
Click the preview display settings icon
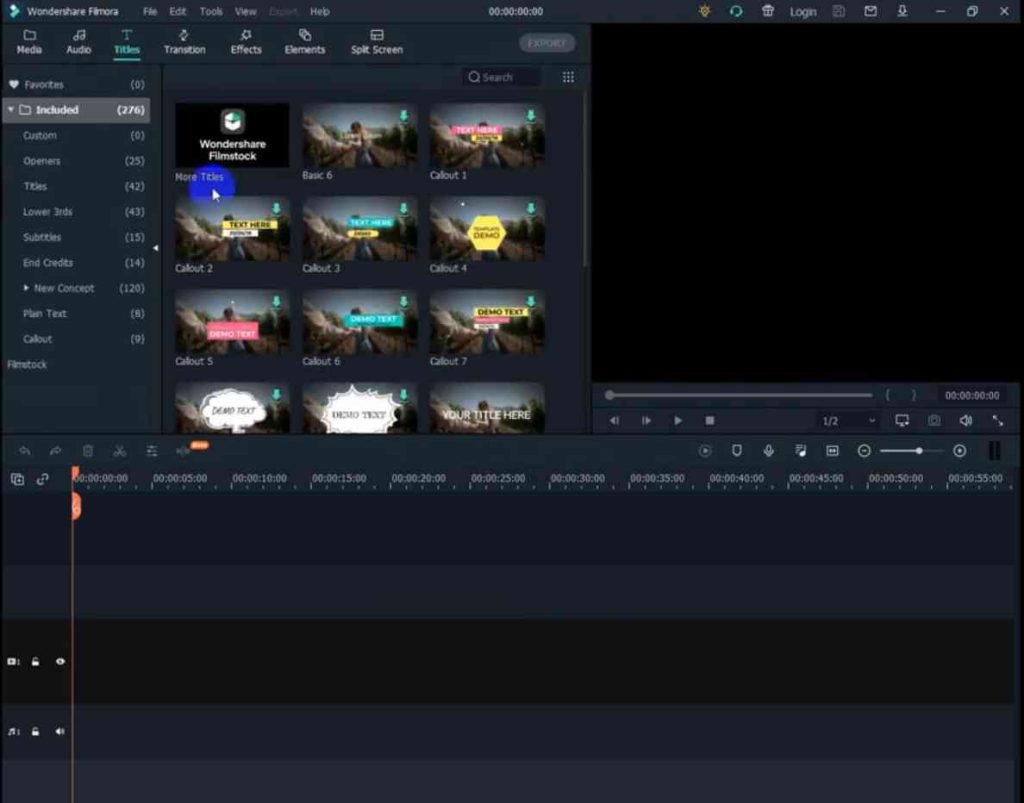point(902,420)
